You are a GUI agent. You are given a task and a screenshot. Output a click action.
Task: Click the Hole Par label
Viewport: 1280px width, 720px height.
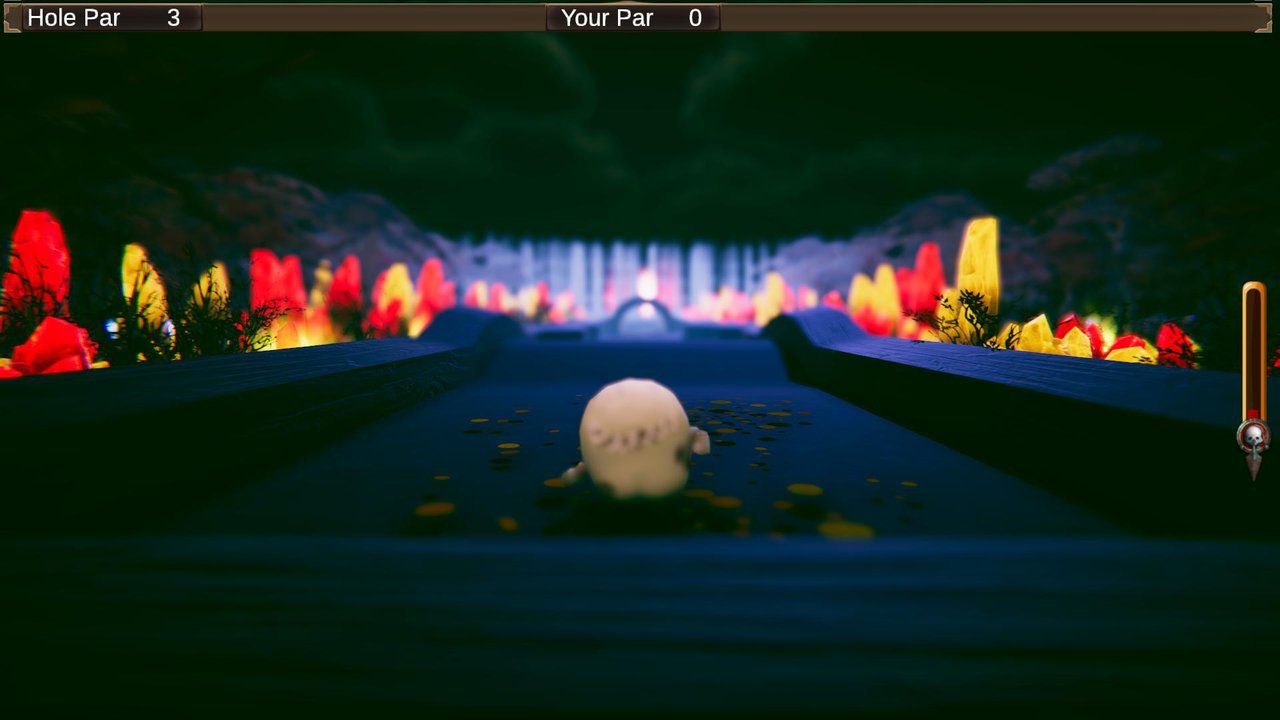(74, 18)
